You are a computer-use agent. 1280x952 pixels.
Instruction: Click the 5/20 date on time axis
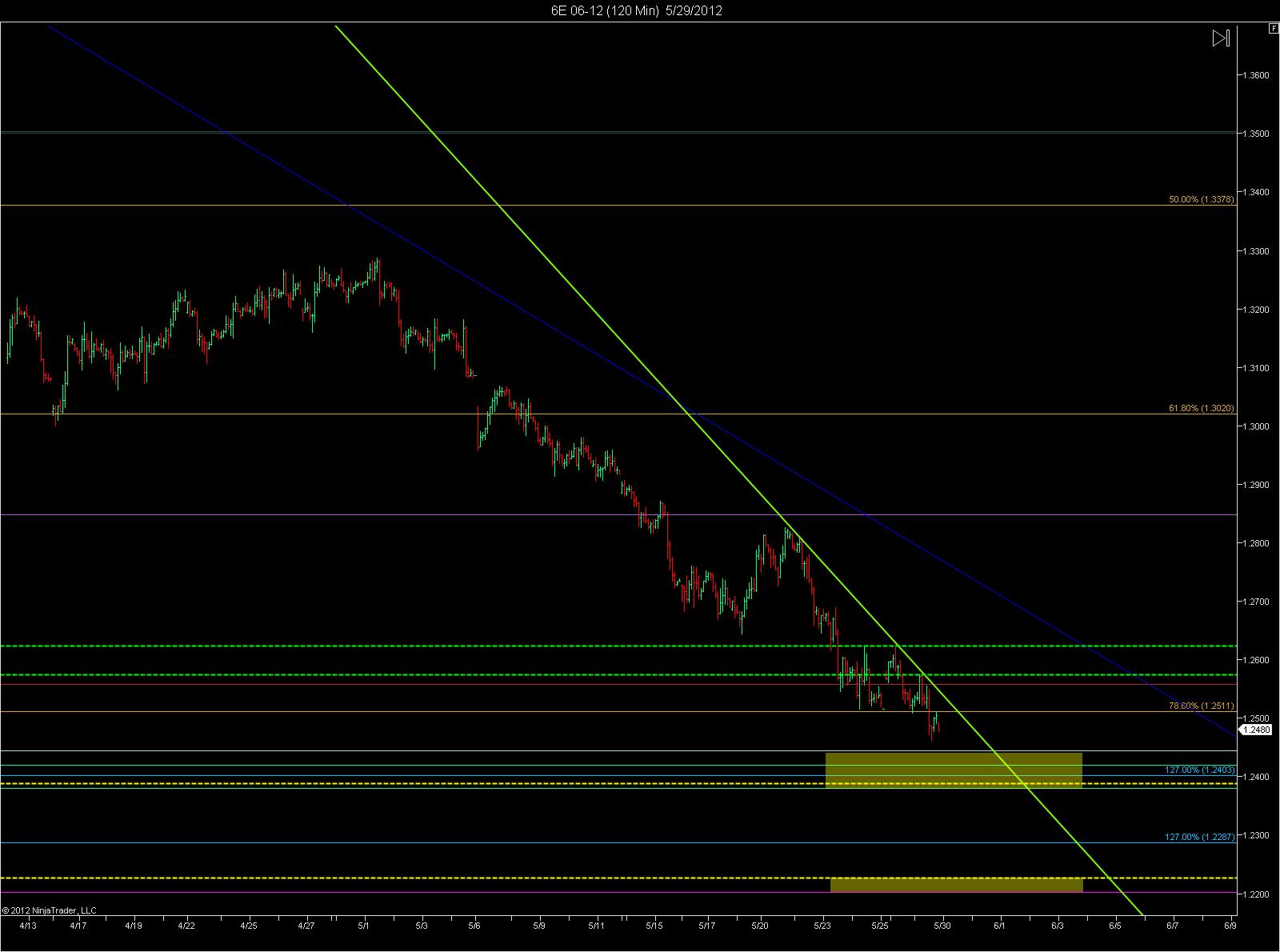click(760, 925)
